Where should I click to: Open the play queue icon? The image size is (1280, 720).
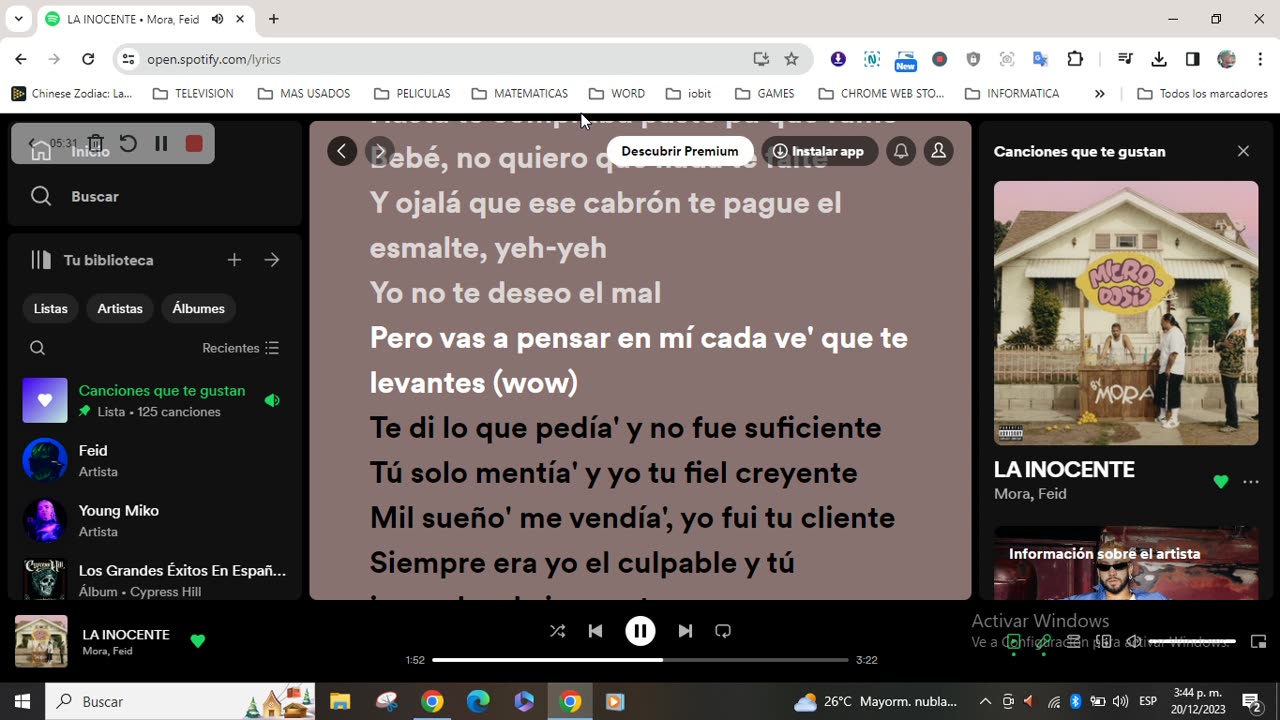[x=1074, y=642]
